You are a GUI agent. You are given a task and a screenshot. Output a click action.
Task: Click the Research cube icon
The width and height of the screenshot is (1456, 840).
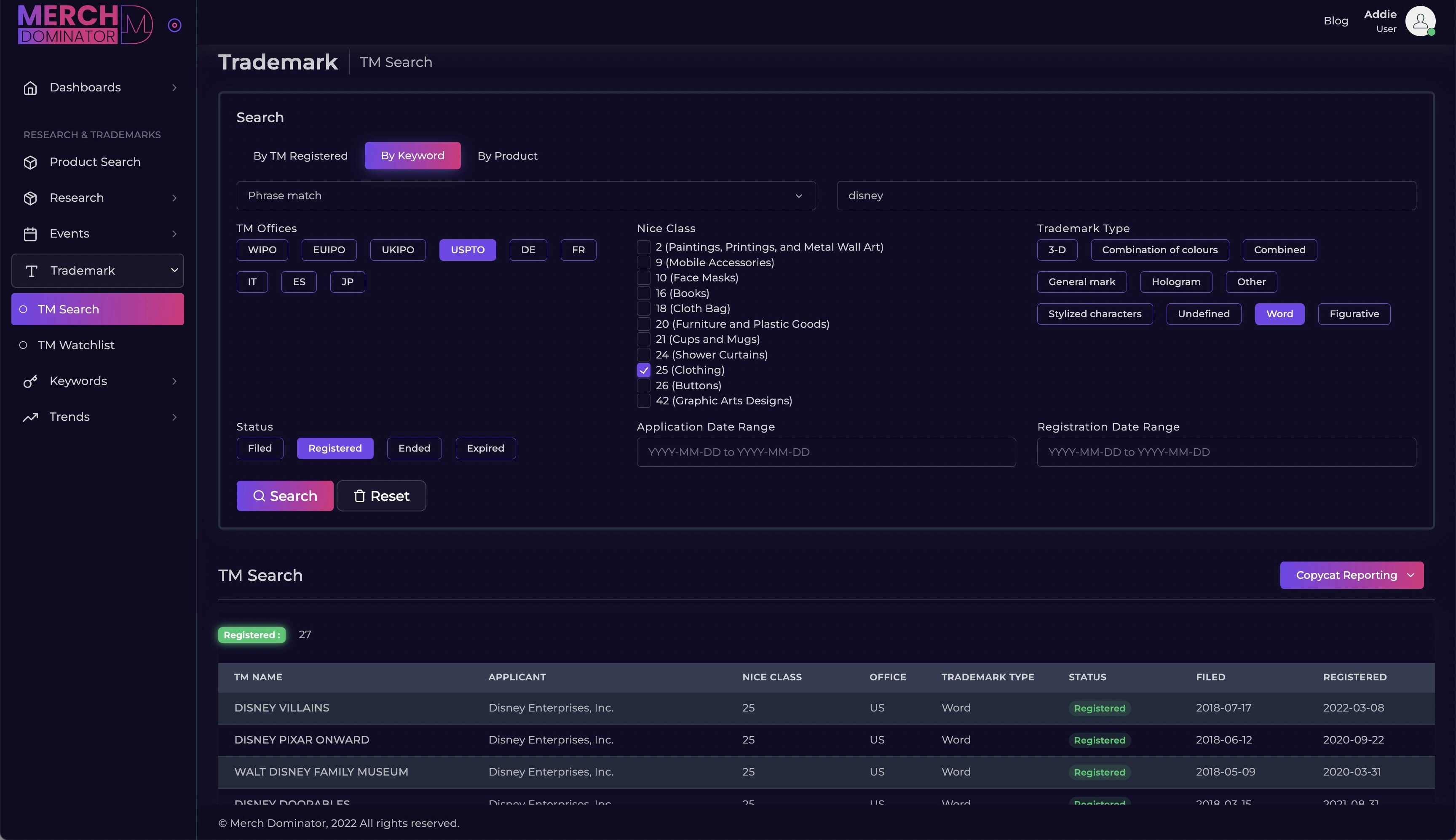(31, 198)
